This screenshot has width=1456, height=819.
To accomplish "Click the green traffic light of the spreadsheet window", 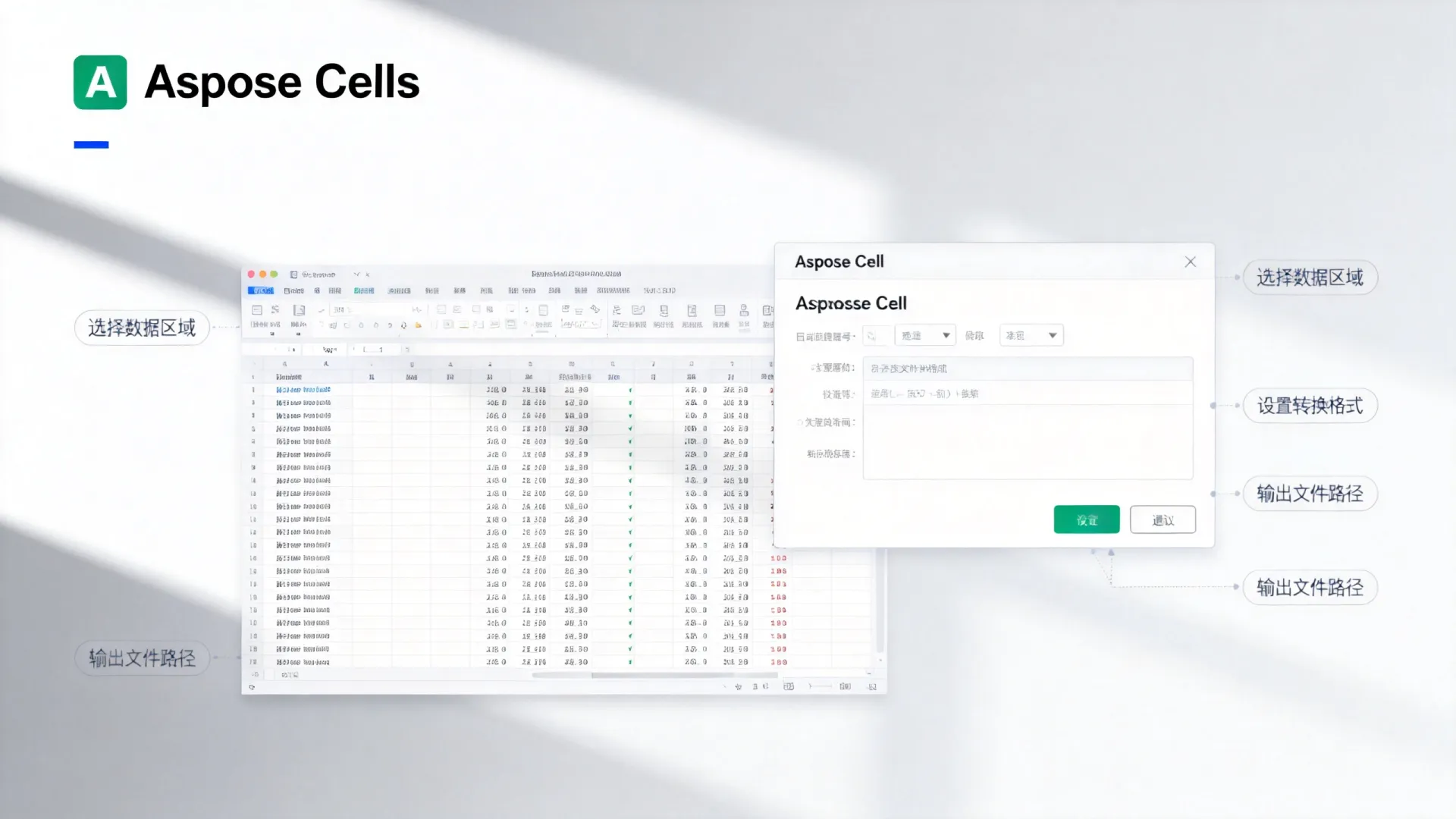I will (275, 275).
